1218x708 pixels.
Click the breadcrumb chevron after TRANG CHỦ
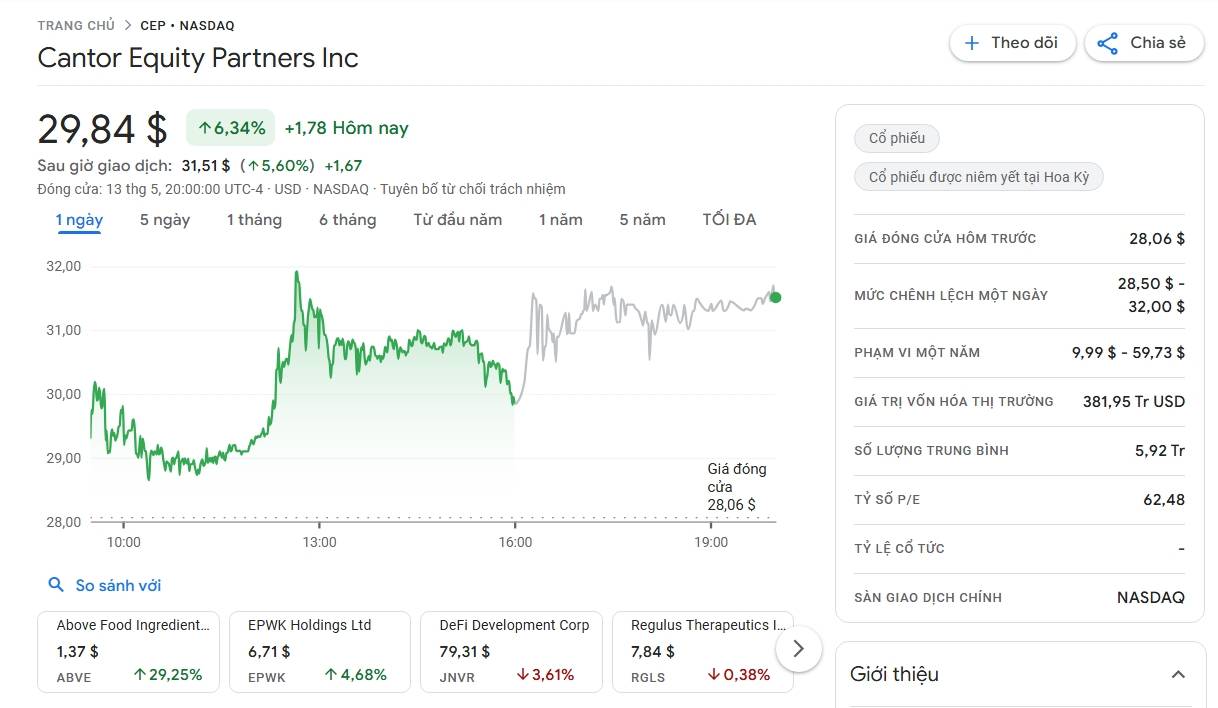click(x=128, y=25)
